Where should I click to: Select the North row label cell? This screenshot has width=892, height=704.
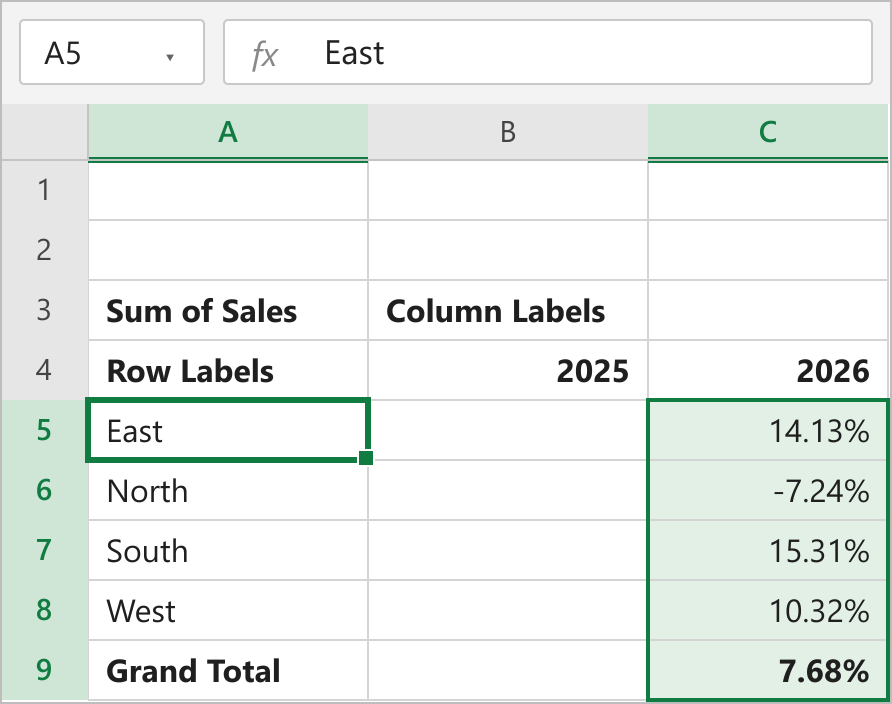[228, 490]
